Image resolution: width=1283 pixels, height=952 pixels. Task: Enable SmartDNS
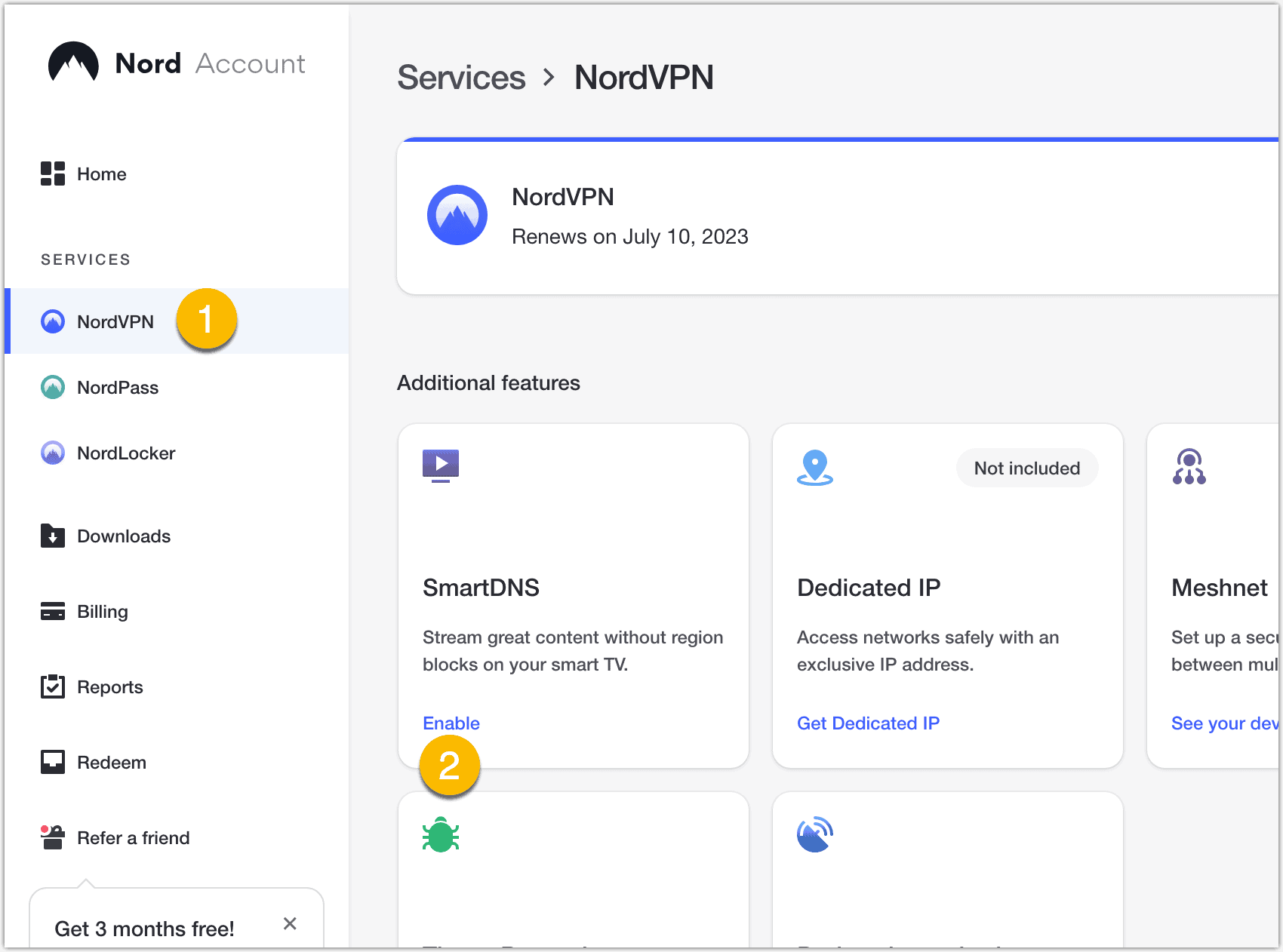click(451, 723)
